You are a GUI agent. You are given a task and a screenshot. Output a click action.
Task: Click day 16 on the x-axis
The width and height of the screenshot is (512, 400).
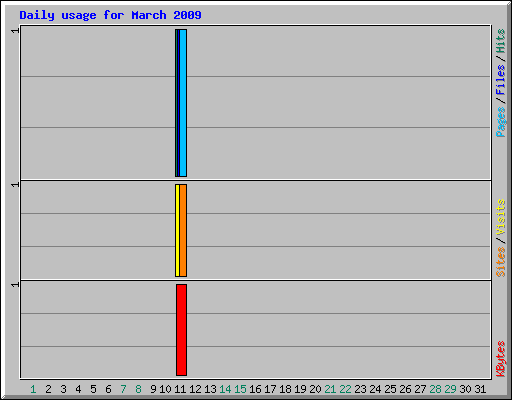click(x=255, y=389)
